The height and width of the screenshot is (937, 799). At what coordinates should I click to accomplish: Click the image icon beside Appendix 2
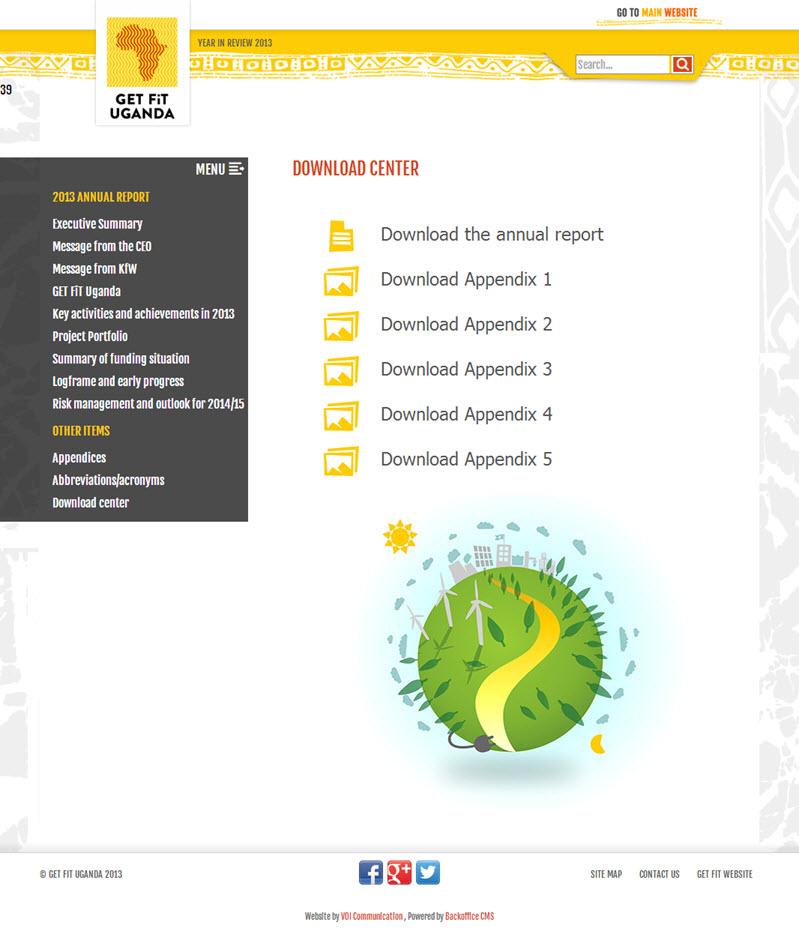(x=341, y=326)
